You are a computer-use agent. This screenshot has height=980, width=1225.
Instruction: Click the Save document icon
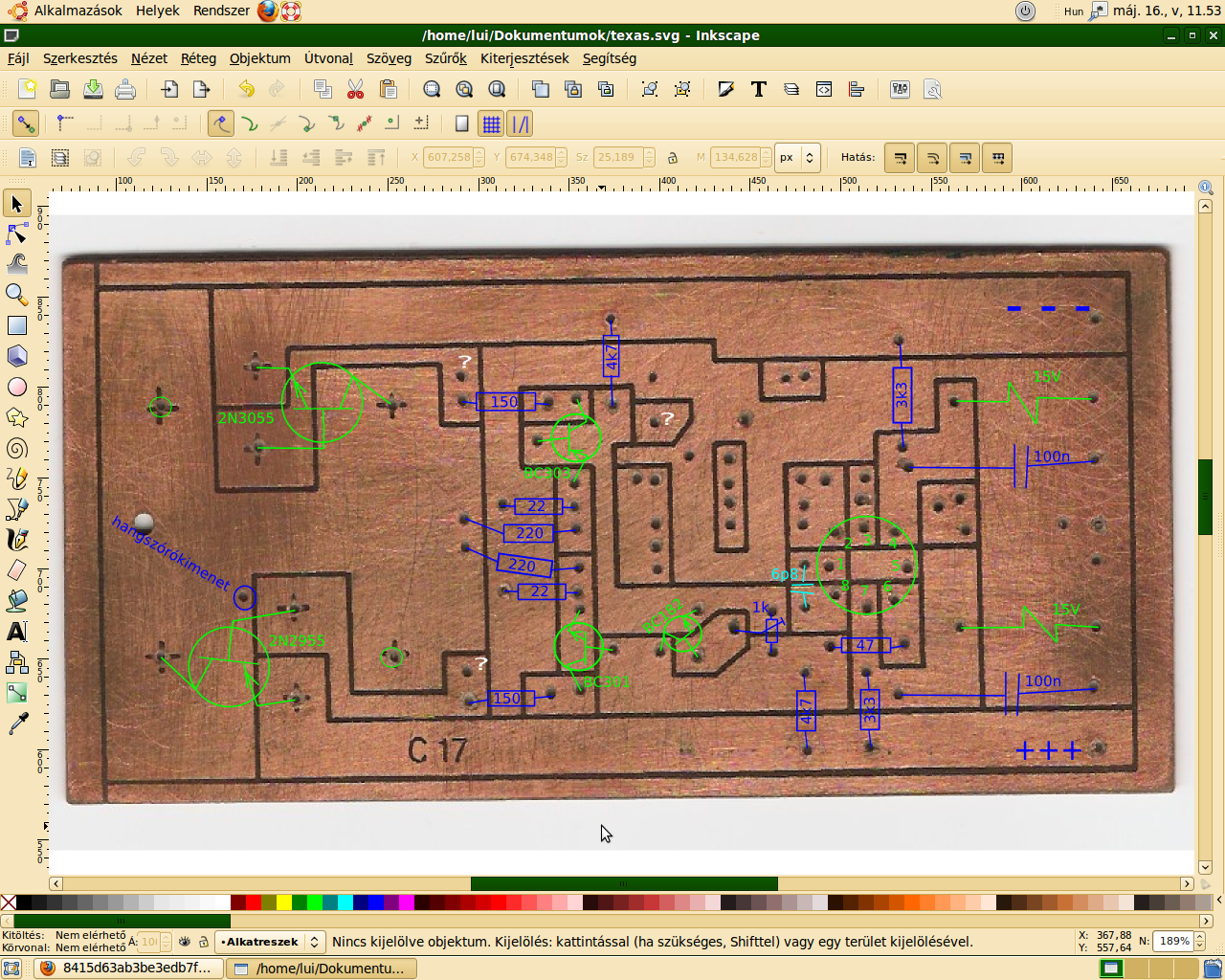(93, 89)
